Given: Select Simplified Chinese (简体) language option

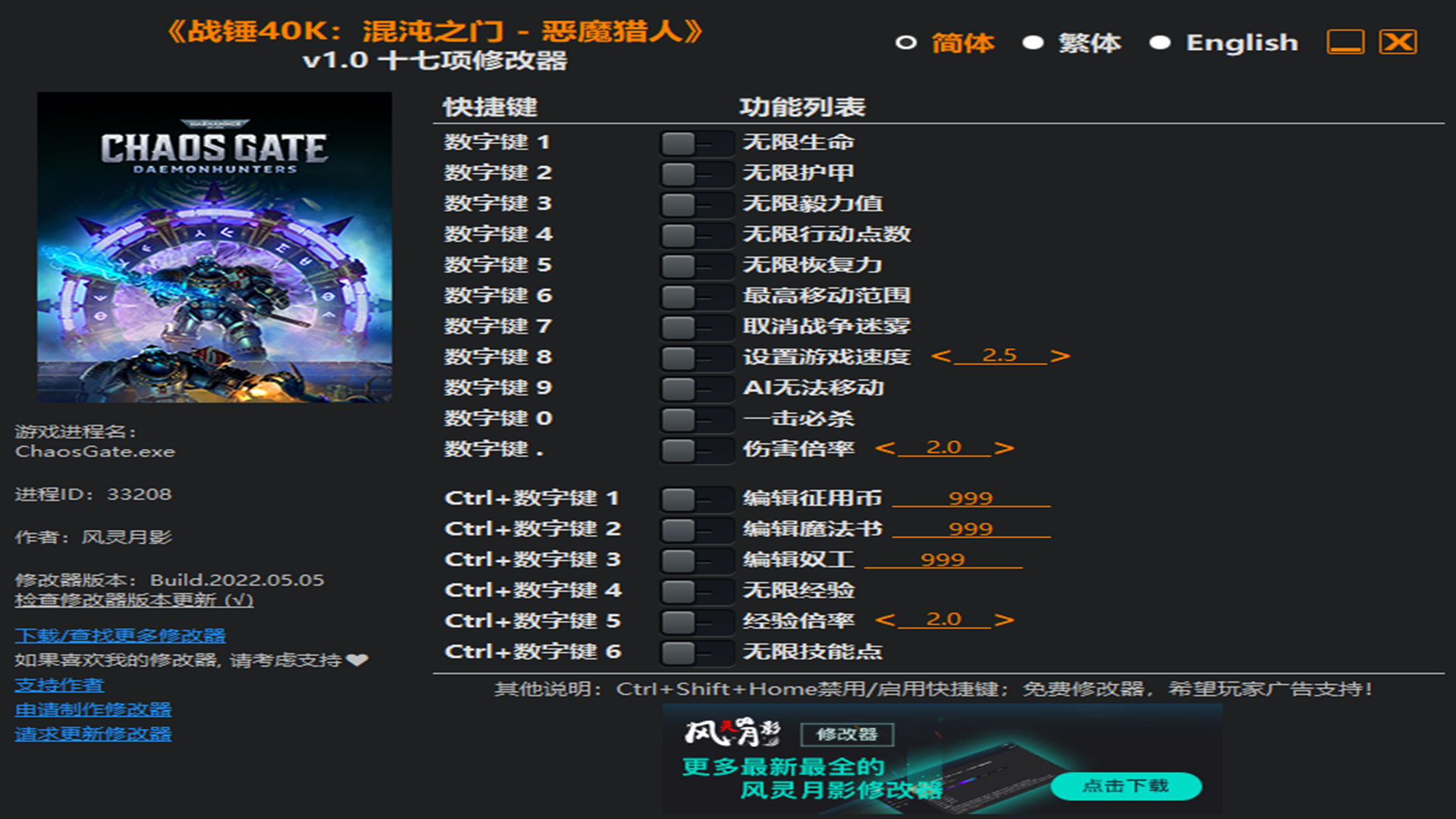Looking at the screenshot, I should coord(905,42).
